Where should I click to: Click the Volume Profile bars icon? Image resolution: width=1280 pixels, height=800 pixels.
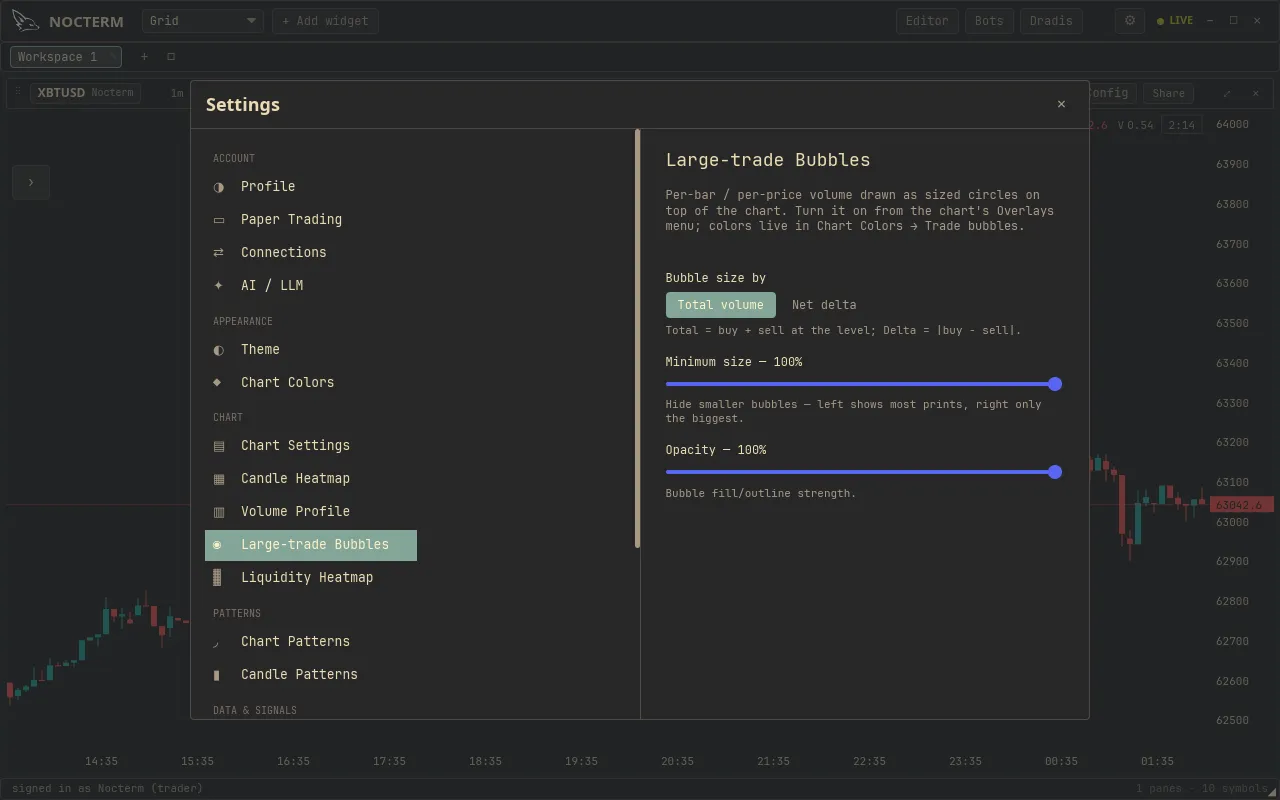click(x=218, y=512)
